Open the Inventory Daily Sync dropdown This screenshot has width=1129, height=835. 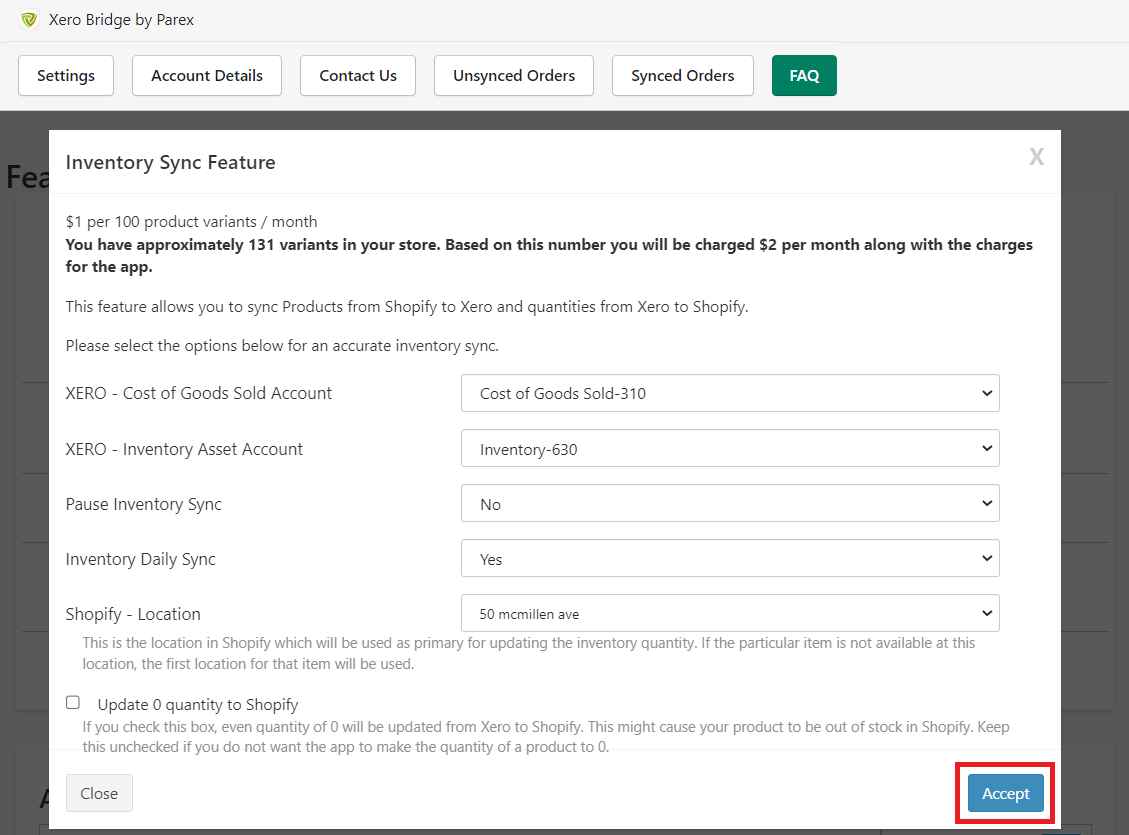pyautogui.click(x=730, y=558)
